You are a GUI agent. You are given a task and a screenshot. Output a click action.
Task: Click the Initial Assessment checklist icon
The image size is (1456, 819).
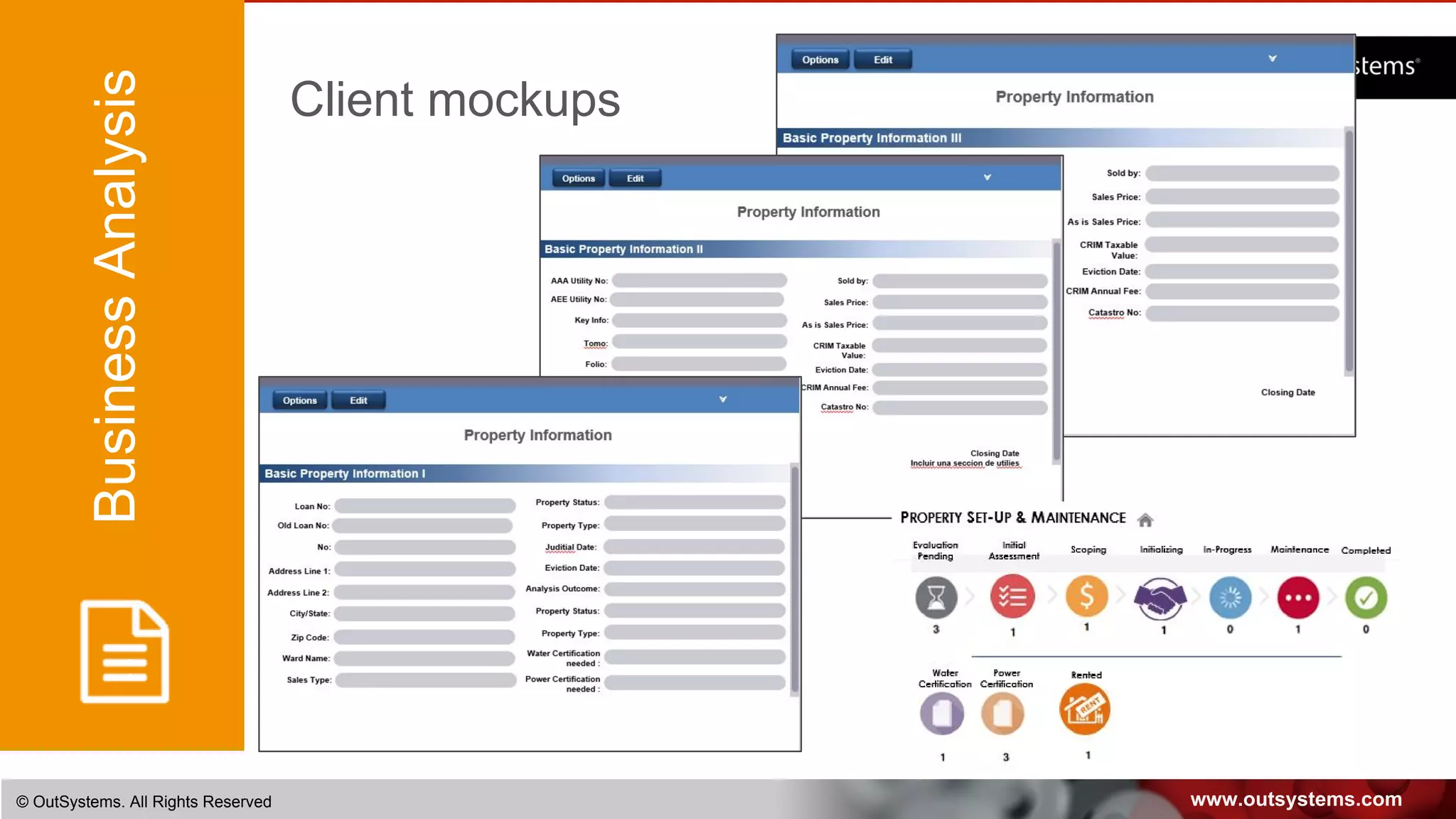click(x=1012, y=596)
